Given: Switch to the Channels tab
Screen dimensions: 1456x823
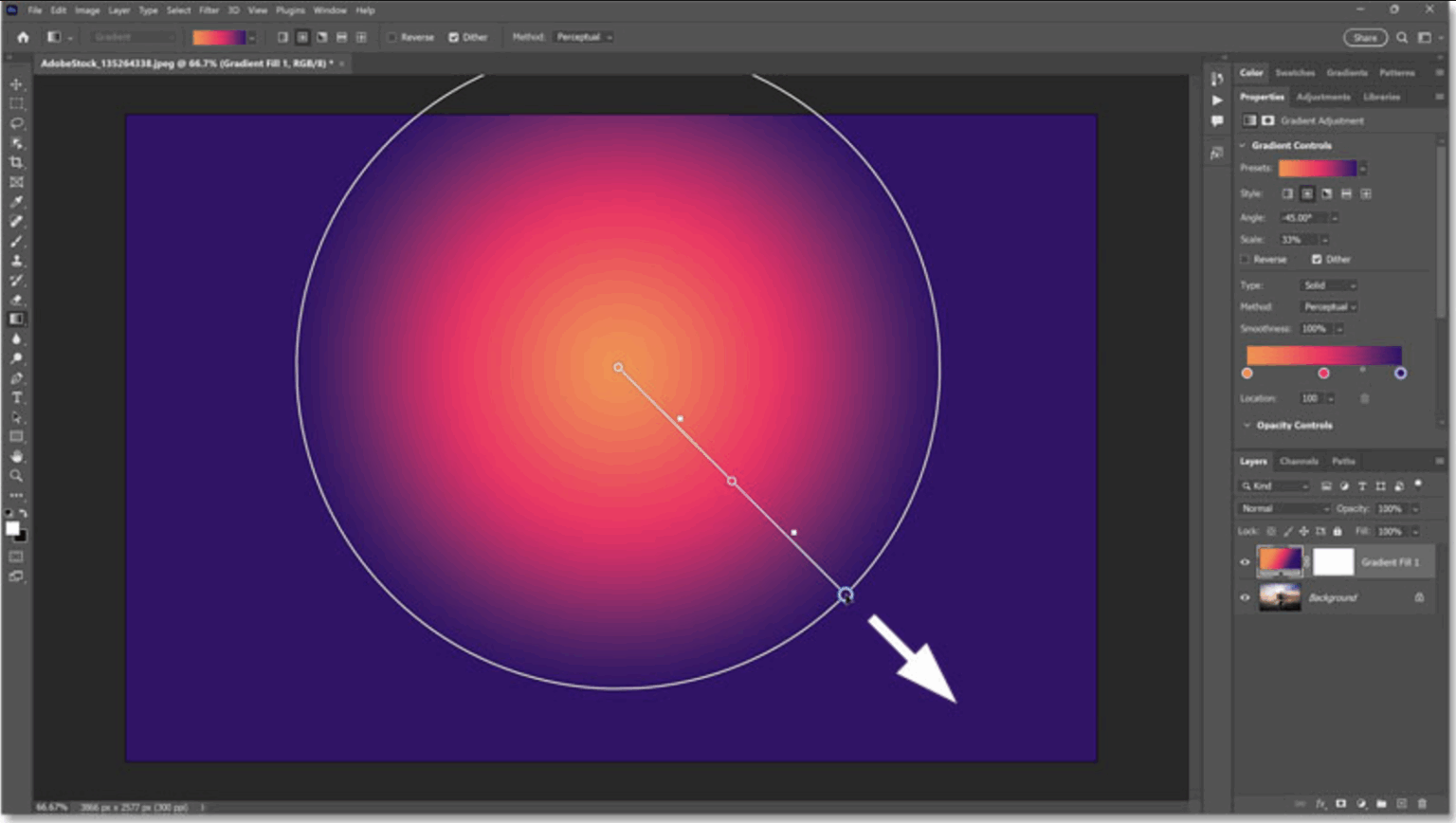Looking at the screenshot, I should pyautogui.click(x=1299, y=462).
